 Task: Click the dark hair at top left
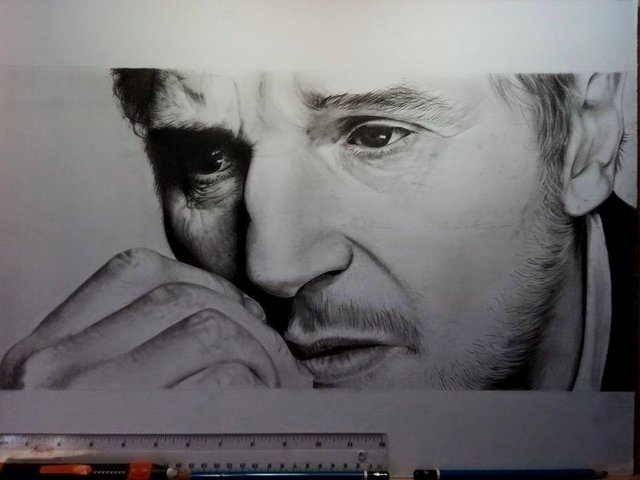click(140, 92)
